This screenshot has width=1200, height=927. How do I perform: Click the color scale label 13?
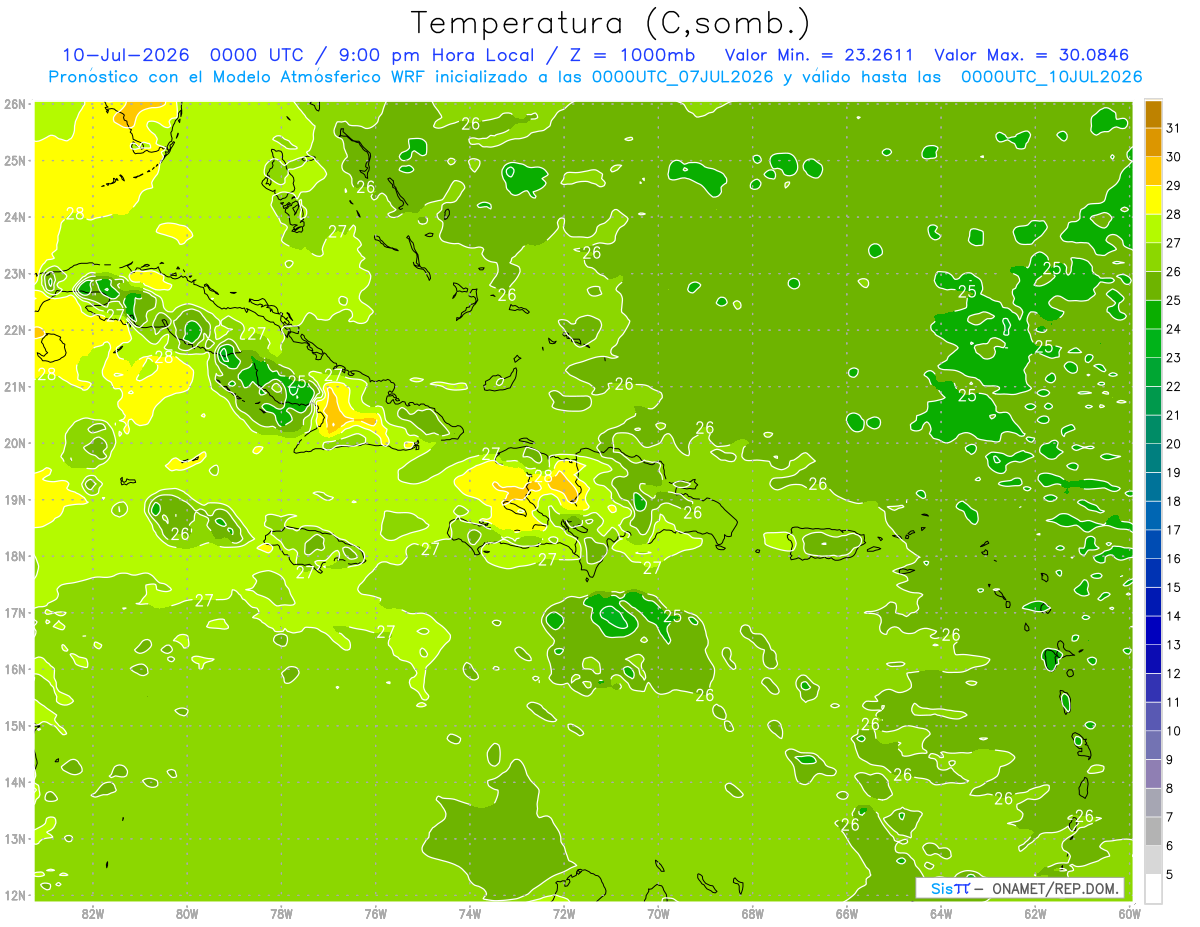click(x=1174, y=645)
